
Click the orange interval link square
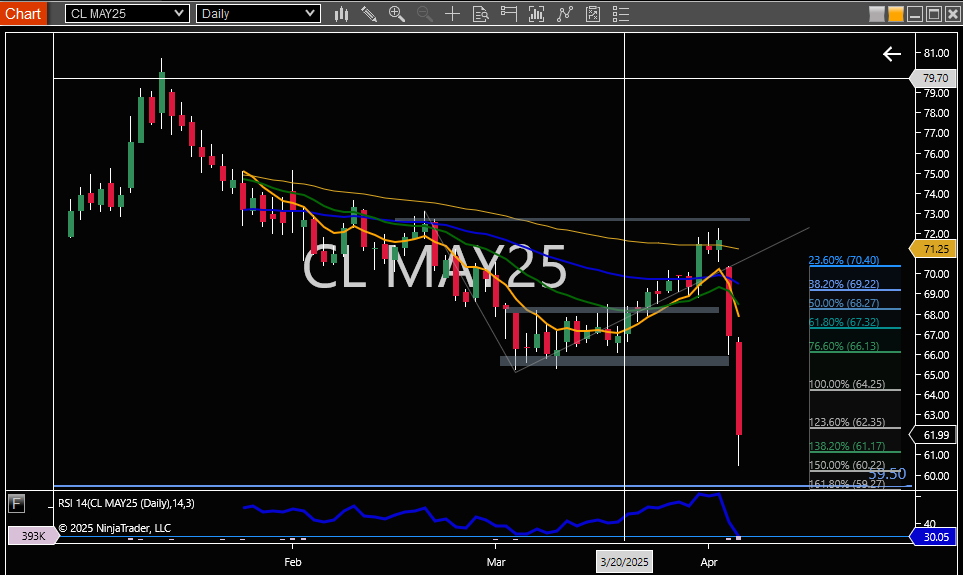(895, 14)
